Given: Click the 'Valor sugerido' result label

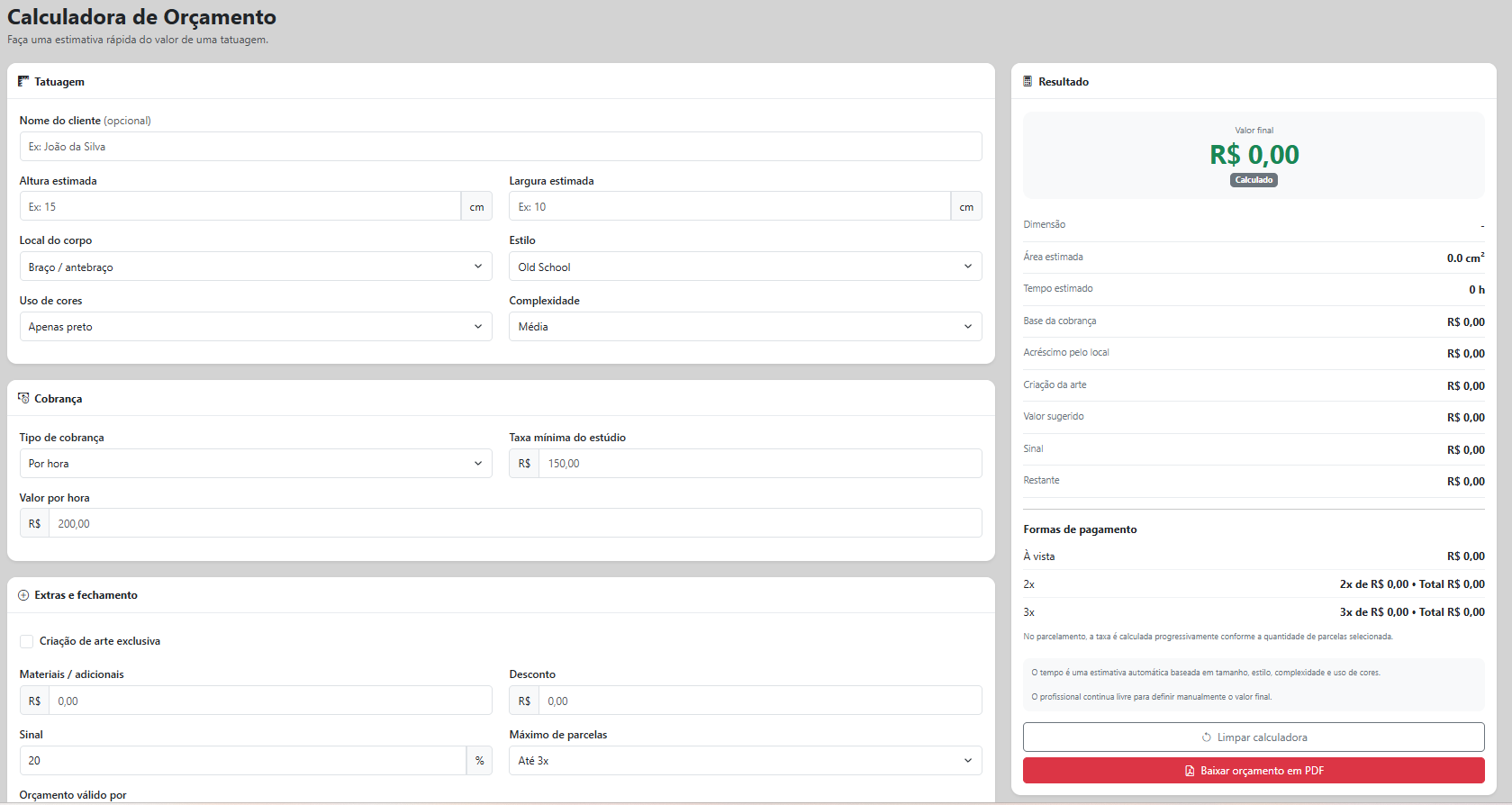Looking at the screenshot, I should (1054, 416).
